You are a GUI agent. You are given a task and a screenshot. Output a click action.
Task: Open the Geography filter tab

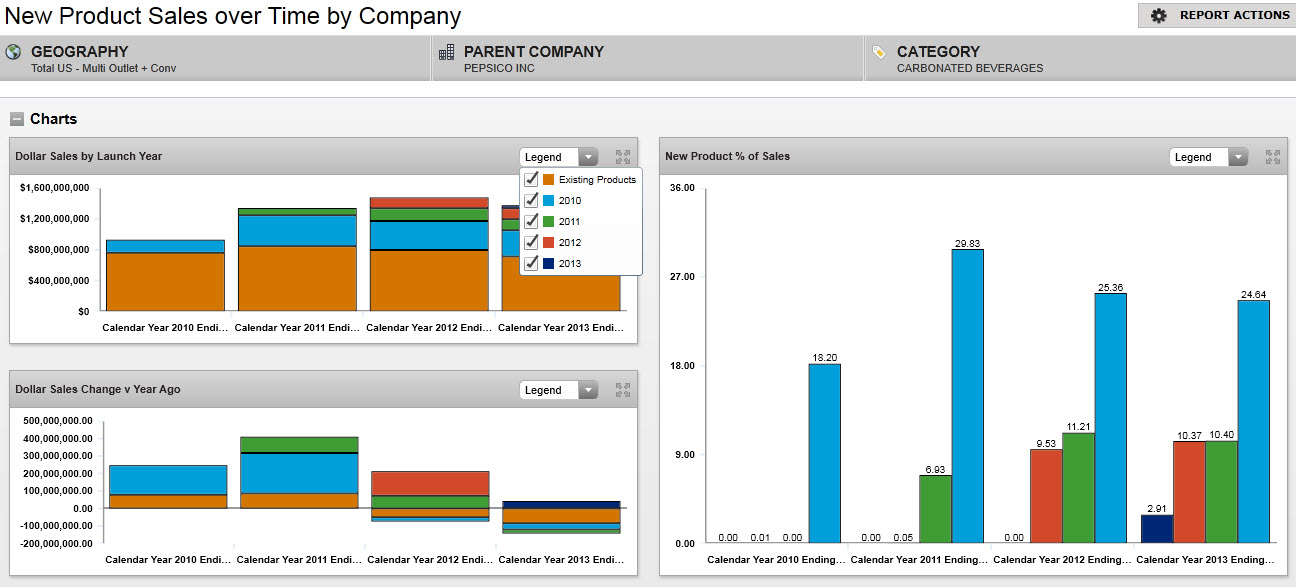[x=215, y=59]
